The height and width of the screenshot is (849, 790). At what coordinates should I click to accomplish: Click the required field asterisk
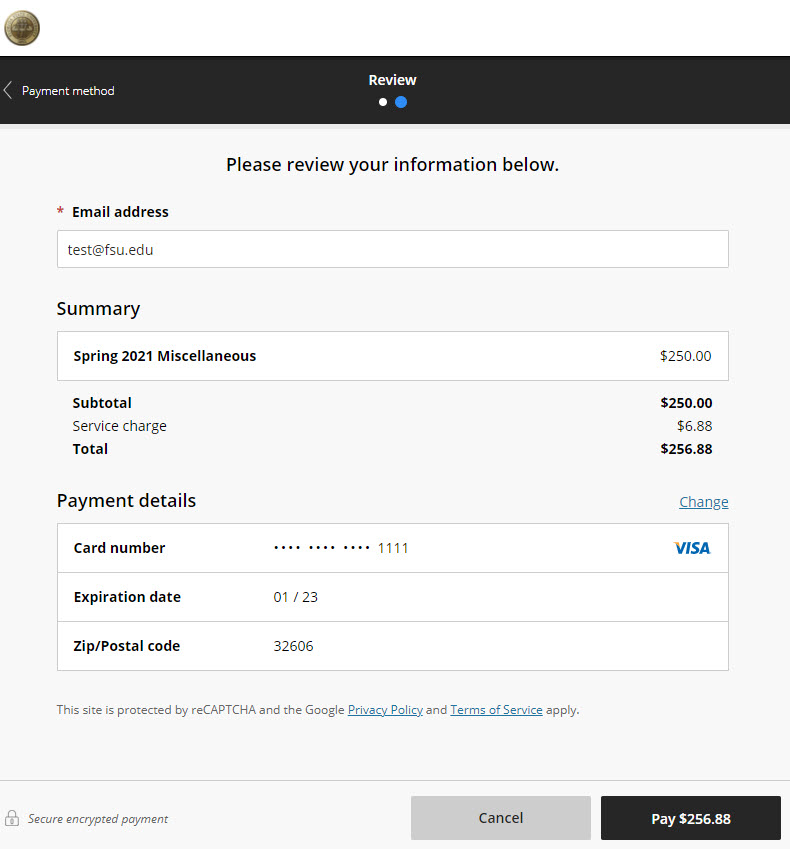(x=59, y=211)
